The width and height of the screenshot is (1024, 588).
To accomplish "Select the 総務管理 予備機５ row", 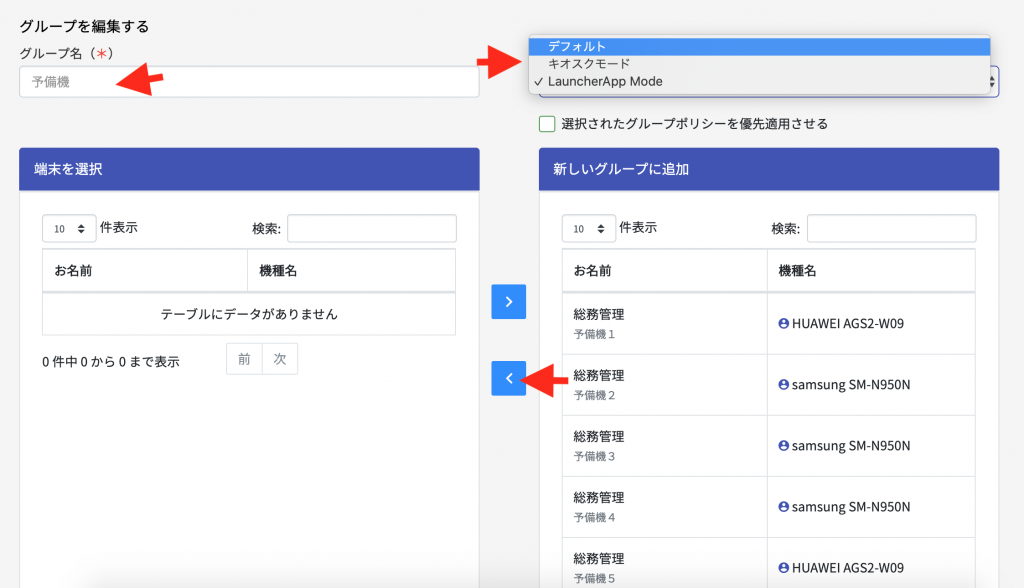I will (769, 563).
